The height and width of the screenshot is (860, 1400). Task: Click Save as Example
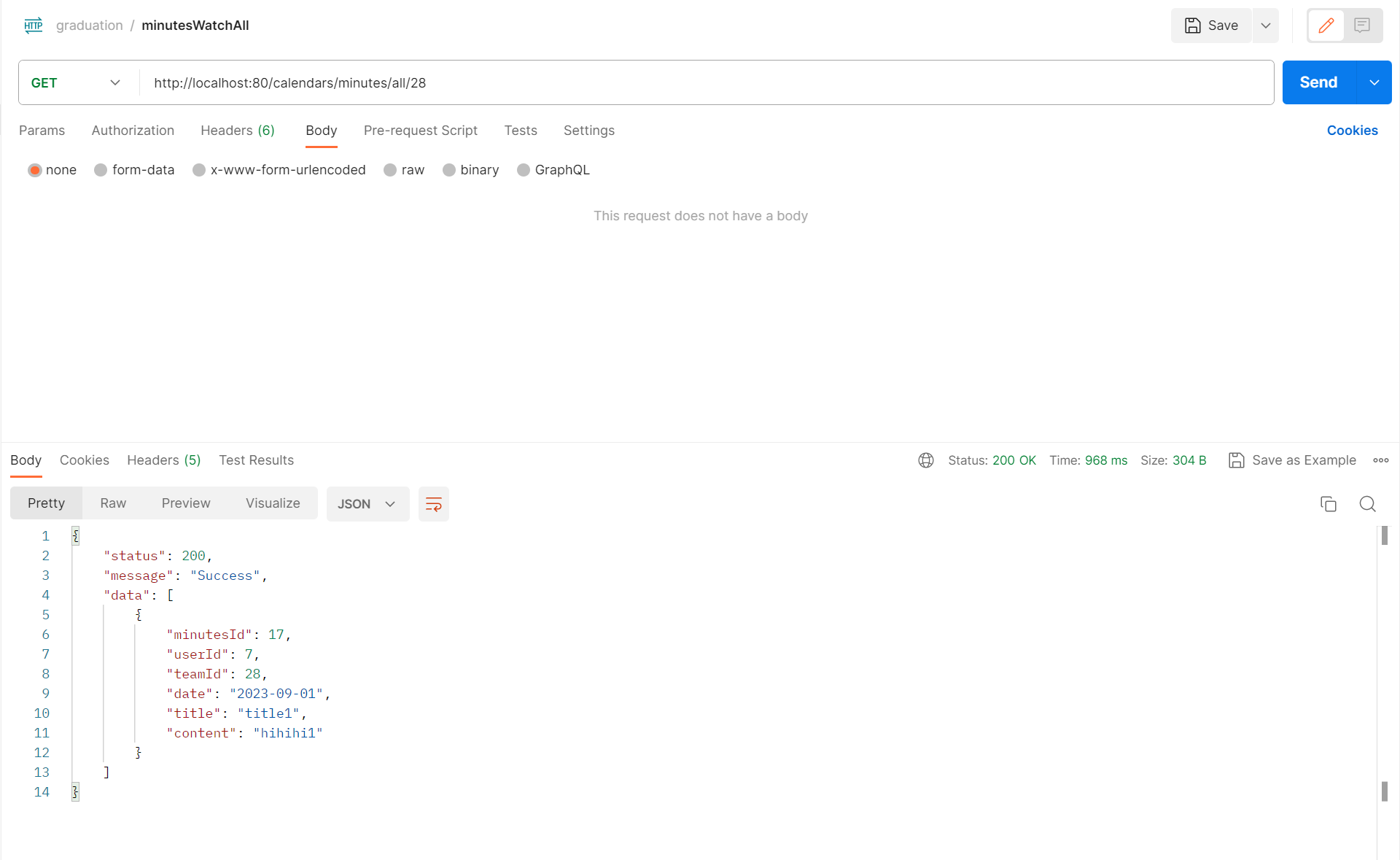point(1292,460)
